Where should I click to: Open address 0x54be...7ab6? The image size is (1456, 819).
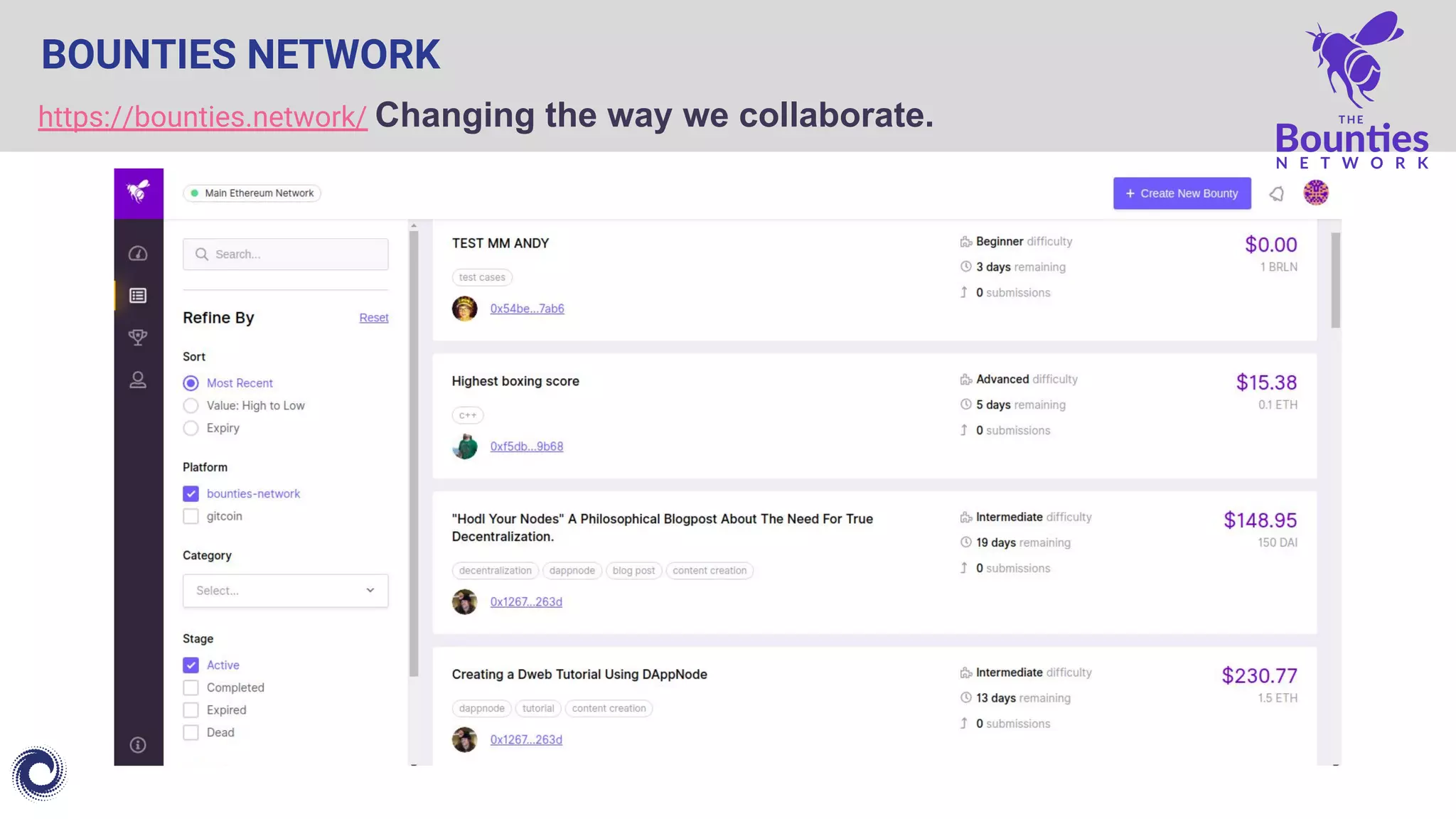pos(527,309)
